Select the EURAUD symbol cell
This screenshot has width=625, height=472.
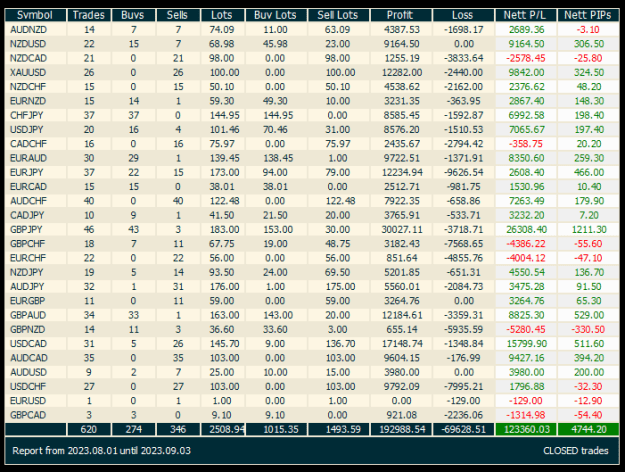click(35, 158)
